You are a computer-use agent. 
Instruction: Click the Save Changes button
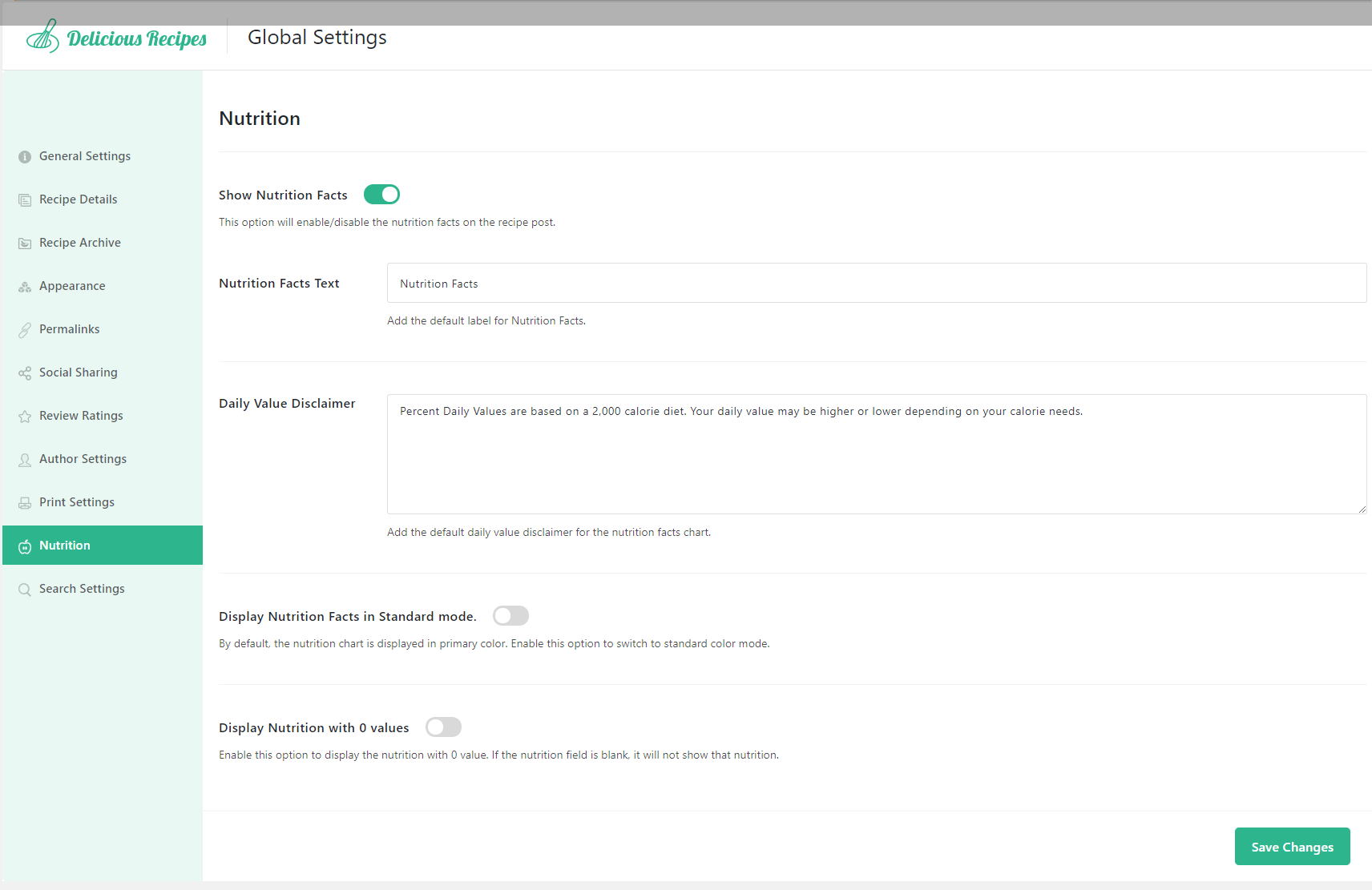point(1292,846)
